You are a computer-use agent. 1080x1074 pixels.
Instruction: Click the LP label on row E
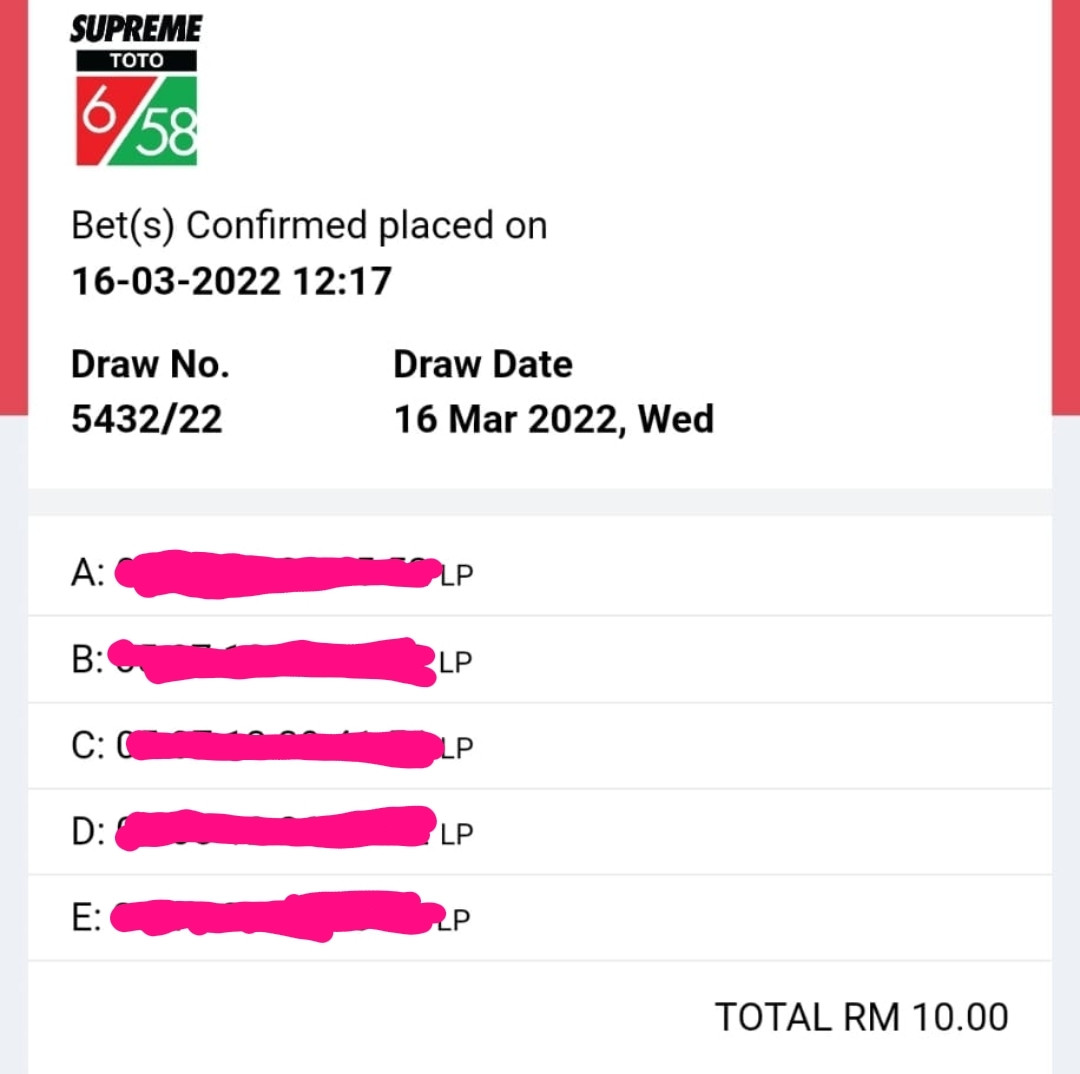(454, 920)
